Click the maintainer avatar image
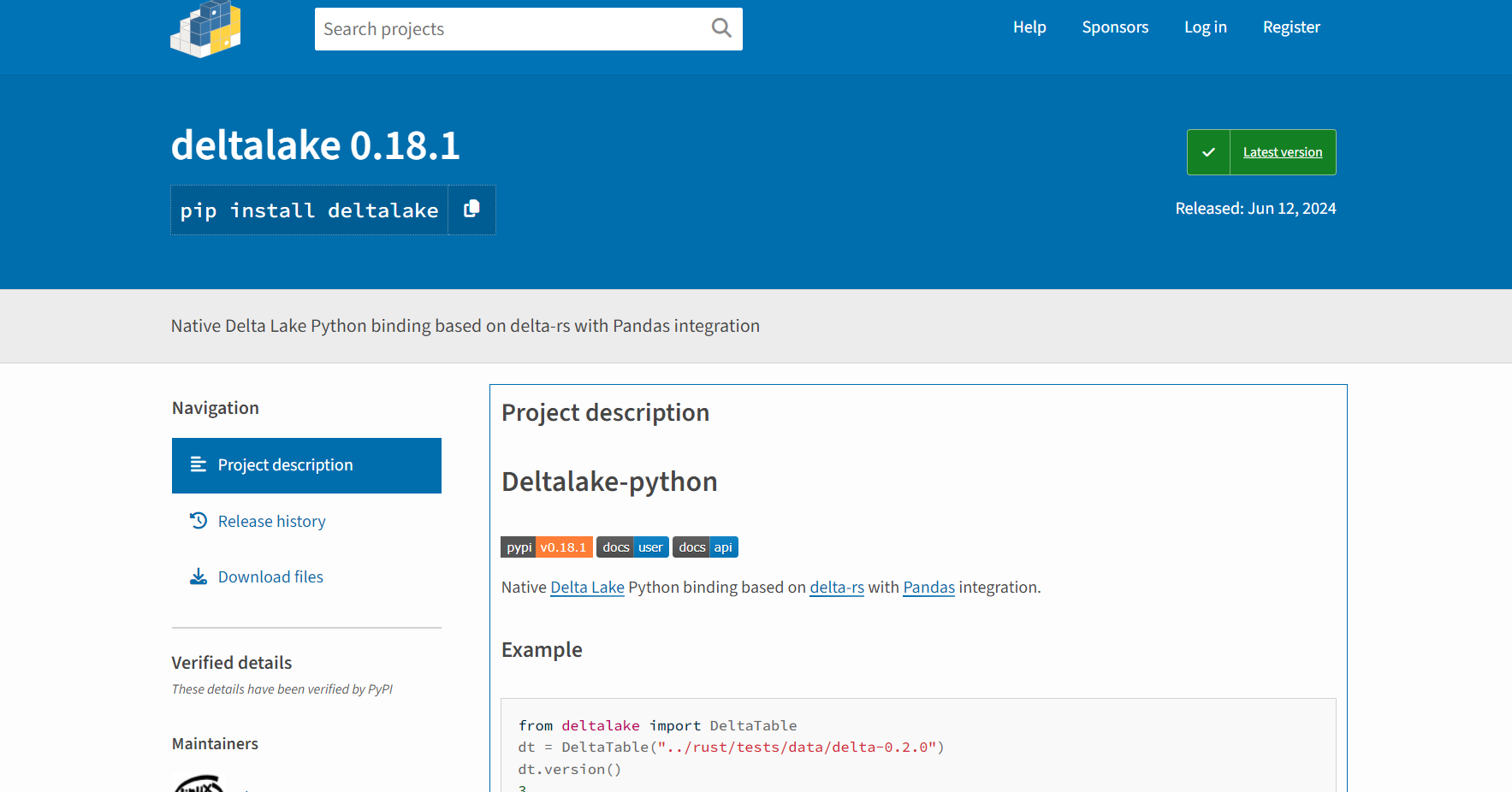The image size is (1512, 792). coord(199,783)
